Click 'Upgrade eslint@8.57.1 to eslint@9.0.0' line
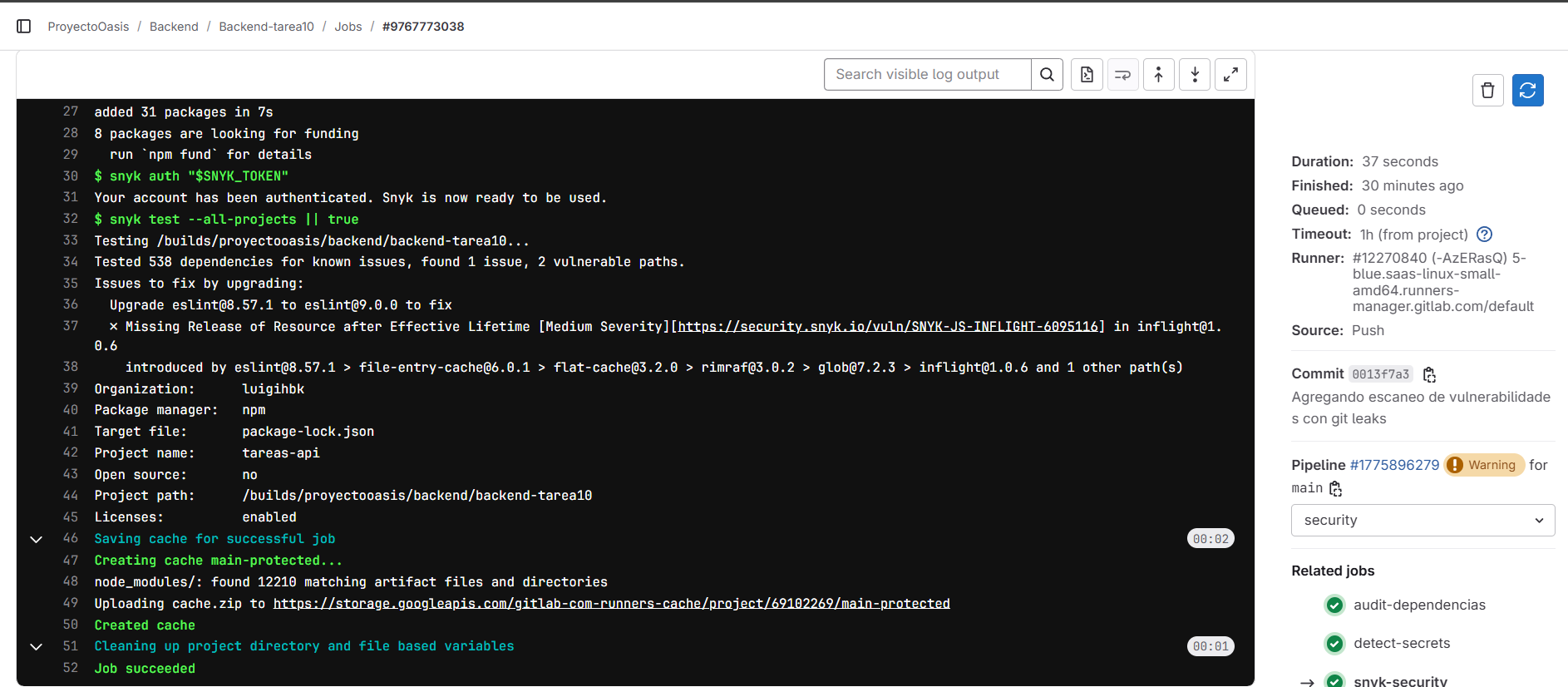1568x687 pixels. (281, 305)
